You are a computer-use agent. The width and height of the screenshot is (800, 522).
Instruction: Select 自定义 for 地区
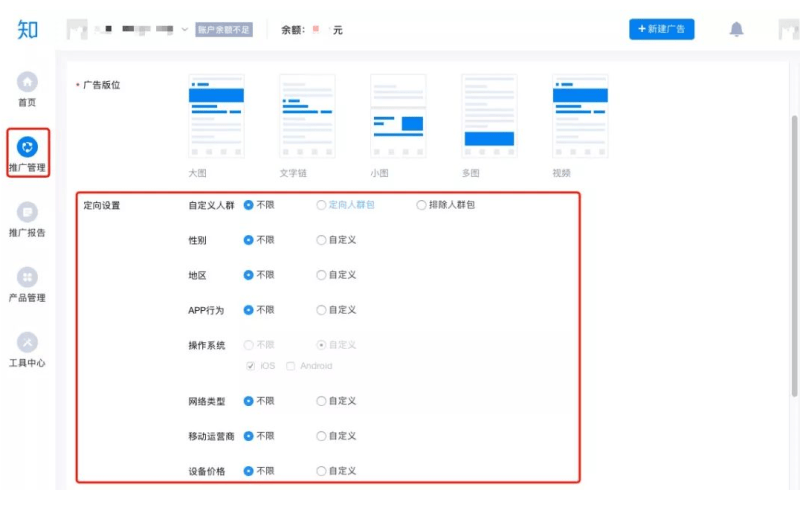[x=321, y=275]
